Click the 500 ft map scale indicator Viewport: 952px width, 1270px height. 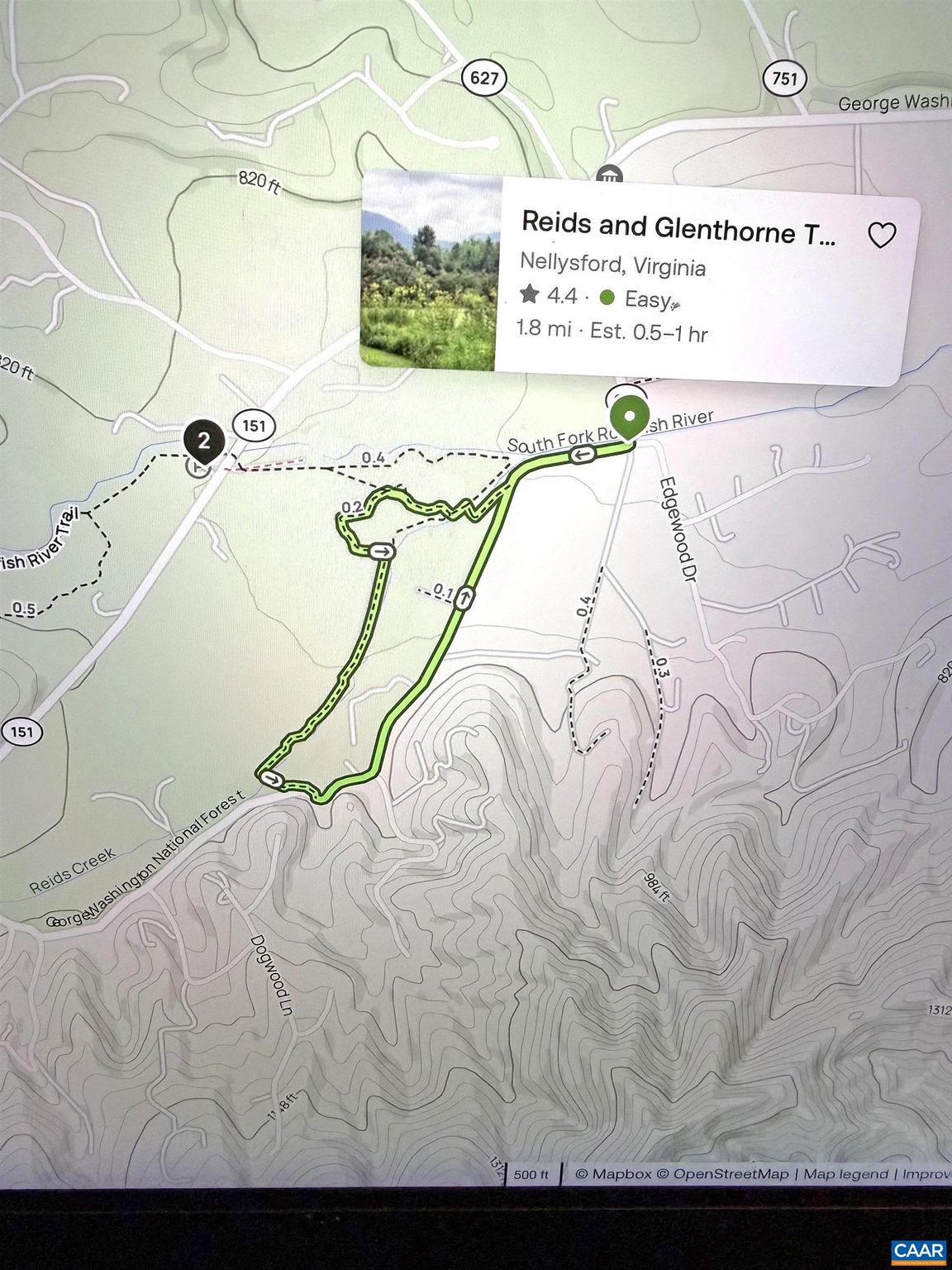531,1174
